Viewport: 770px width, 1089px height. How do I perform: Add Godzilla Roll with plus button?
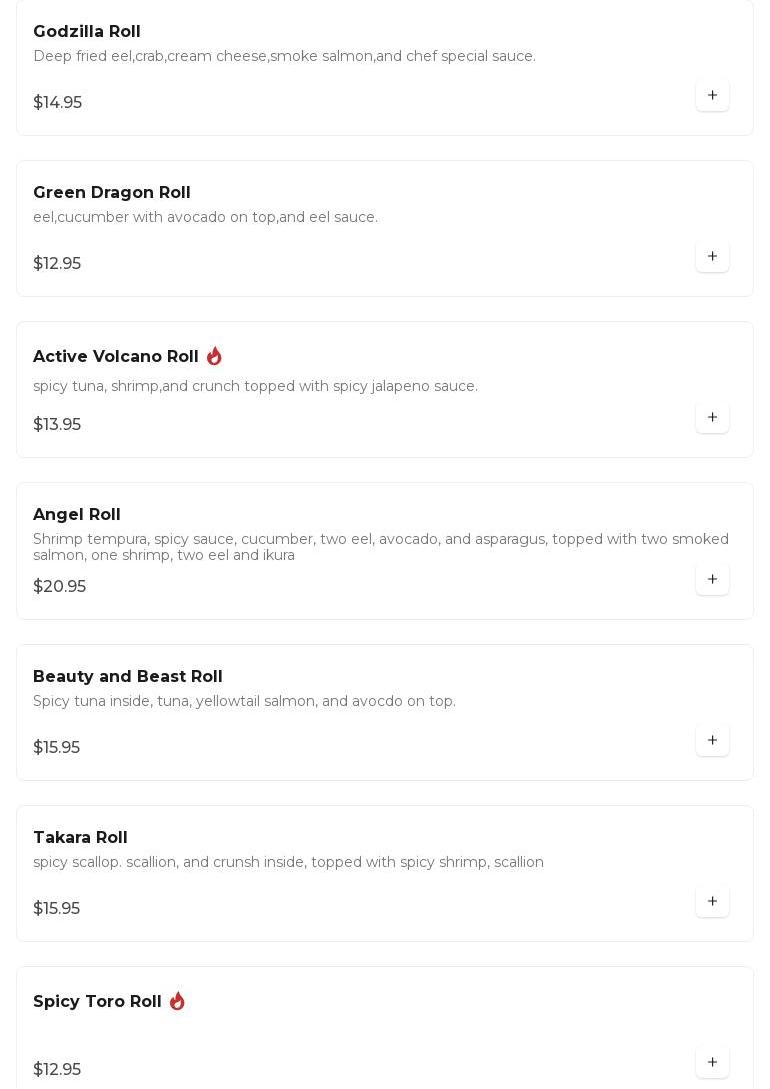(x=712, y=96)
